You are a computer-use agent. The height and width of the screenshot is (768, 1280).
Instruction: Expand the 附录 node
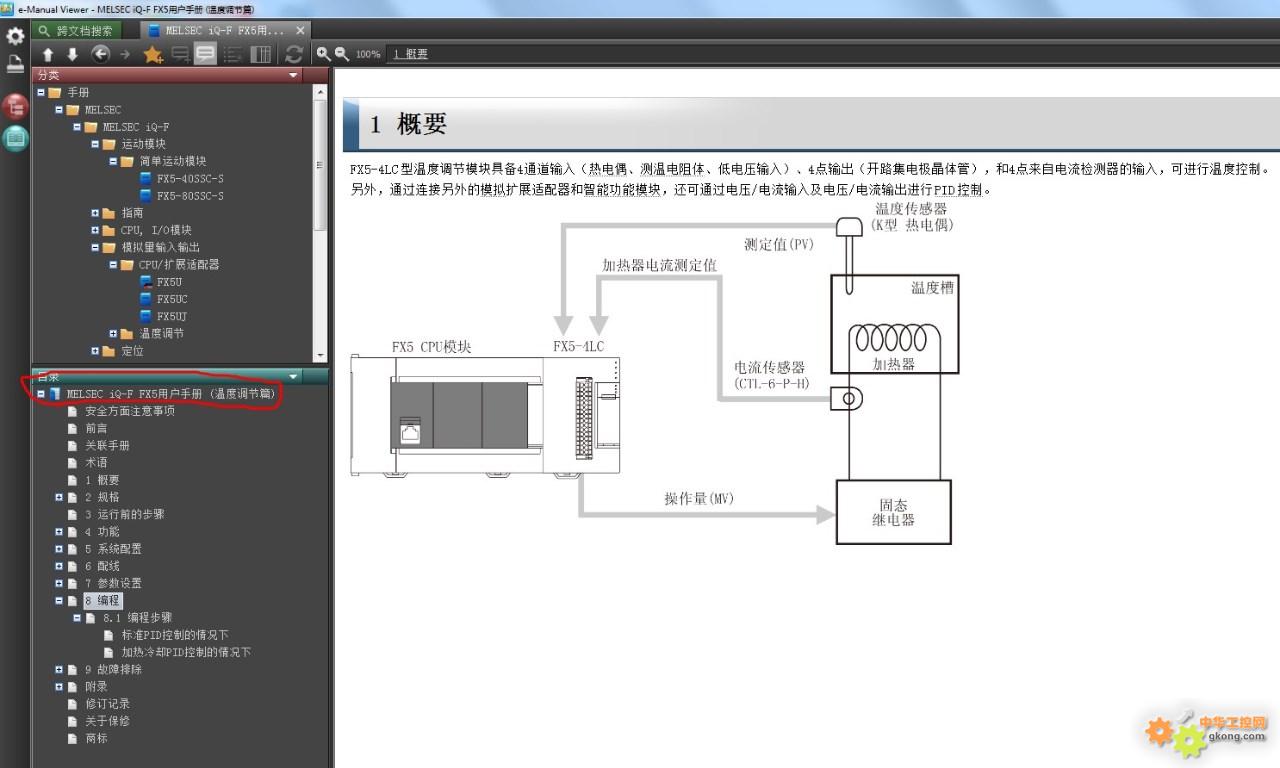pyautogui.click(x=59, y=687)
